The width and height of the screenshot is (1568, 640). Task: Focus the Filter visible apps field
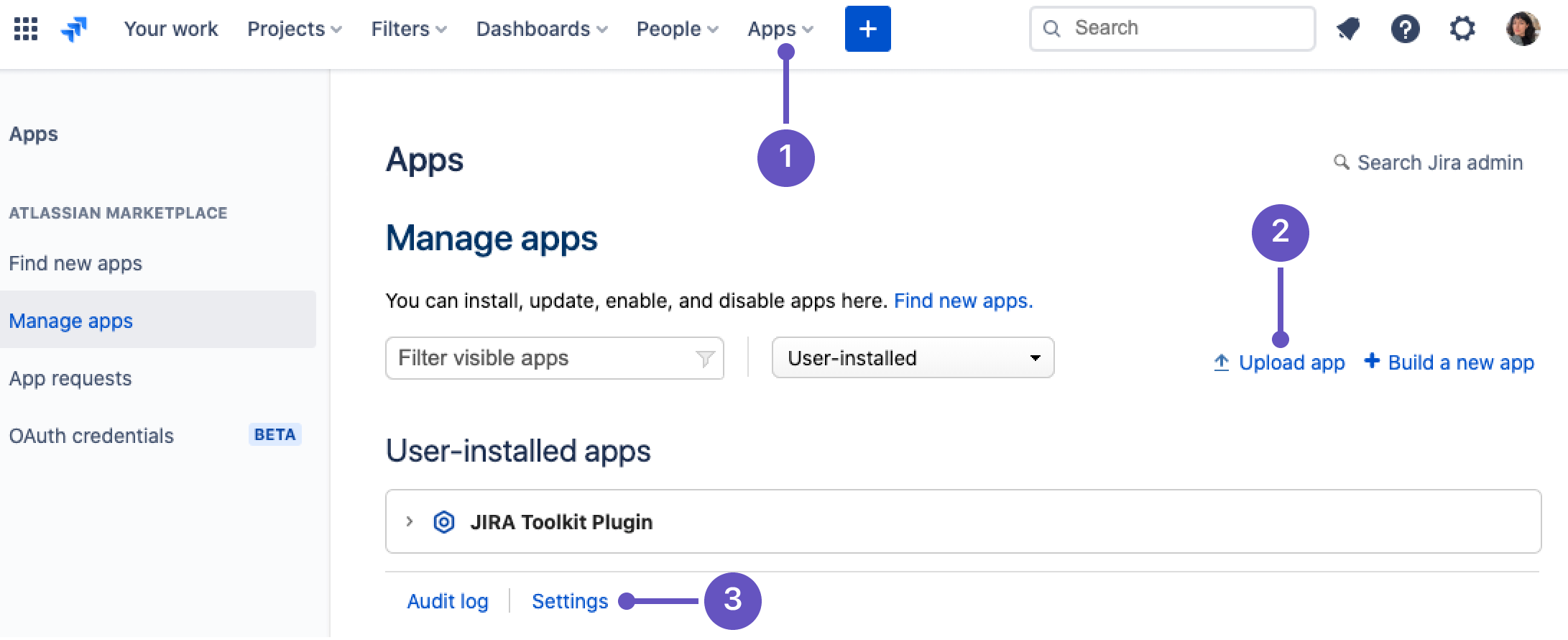point(555,358)
